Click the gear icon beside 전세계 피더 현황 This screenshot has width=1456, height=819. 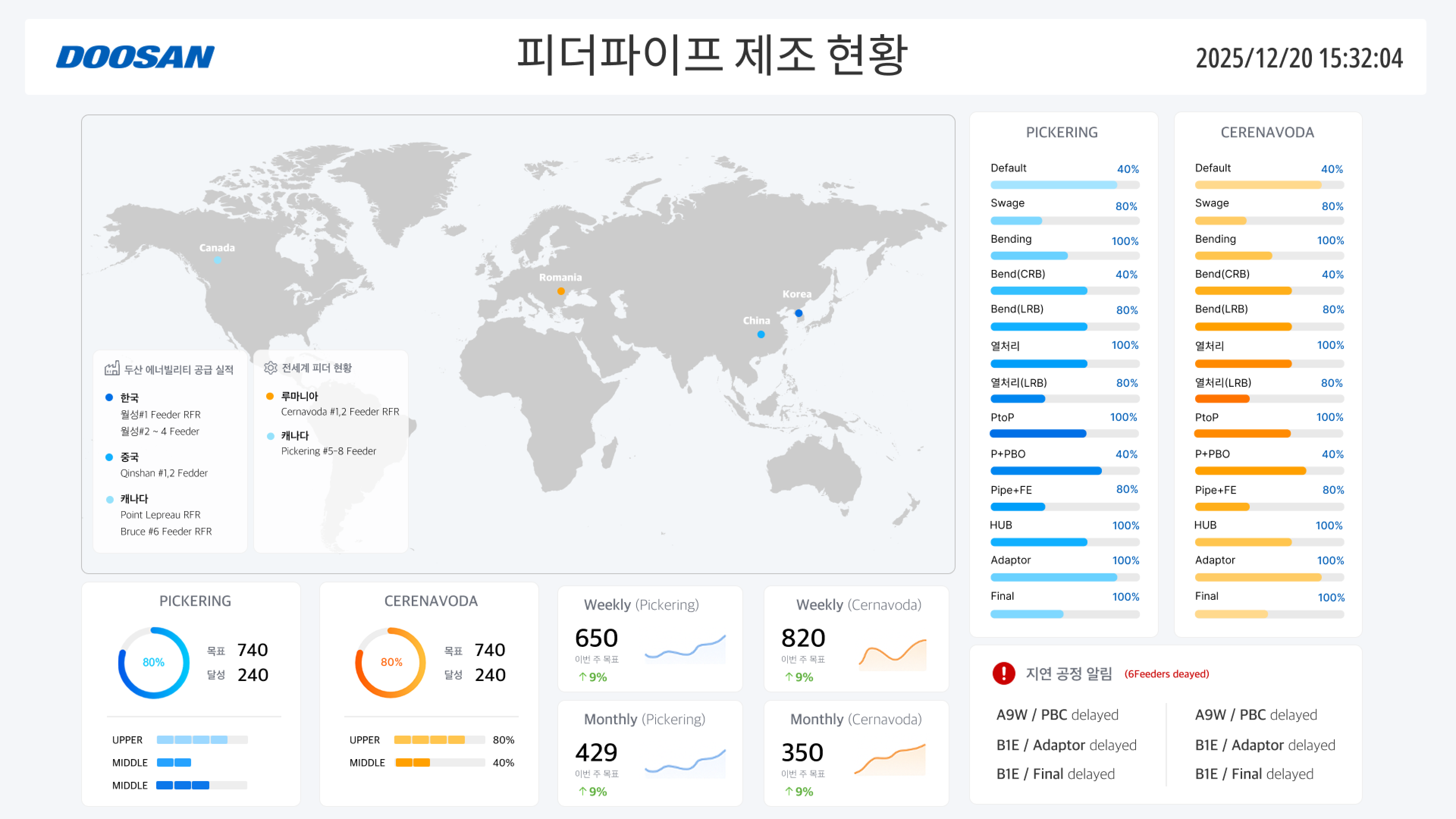pyautogui.click(x=270, y=367)
